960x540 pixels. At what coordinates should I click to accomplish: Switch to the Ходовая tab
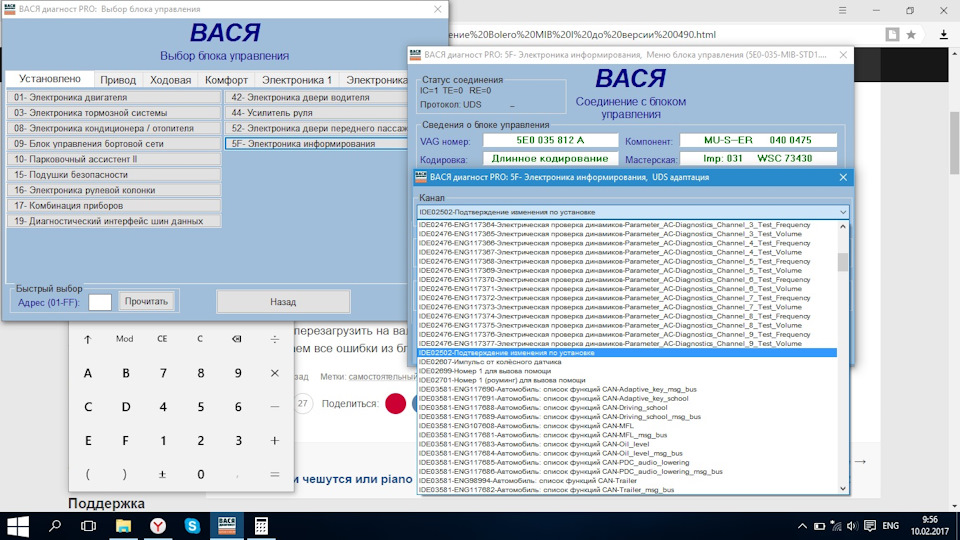[170, 80]
